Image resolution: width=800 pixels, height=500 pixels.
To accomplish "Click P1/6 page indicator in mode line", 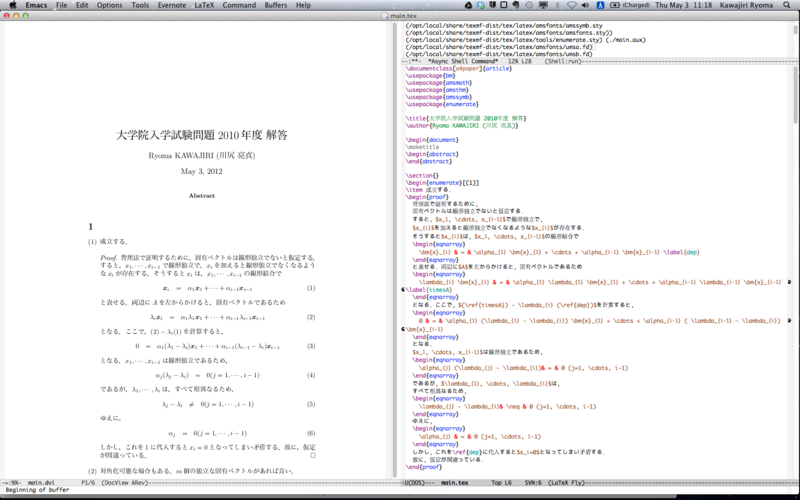I will tap(89, 482).
